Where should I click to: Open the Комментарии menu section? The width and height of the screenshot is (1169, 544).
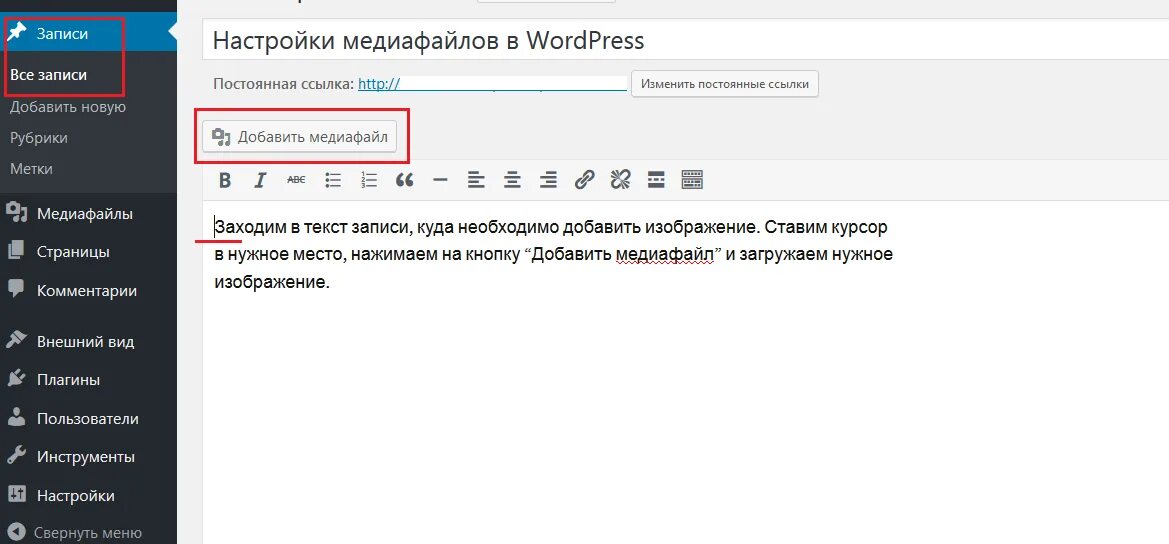click(x=88, y=291)
